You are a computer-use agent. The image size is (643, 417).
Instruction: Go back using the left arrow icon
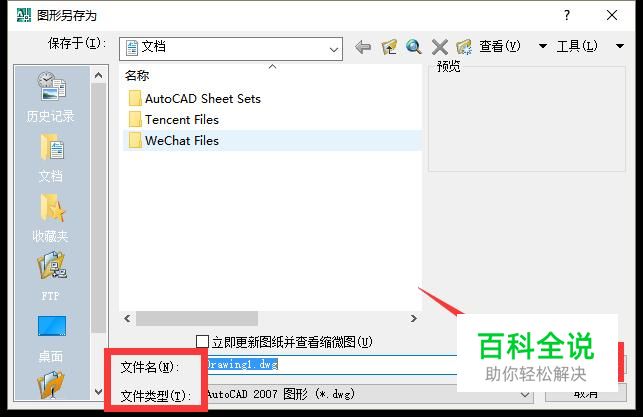[x=363, y=47]
